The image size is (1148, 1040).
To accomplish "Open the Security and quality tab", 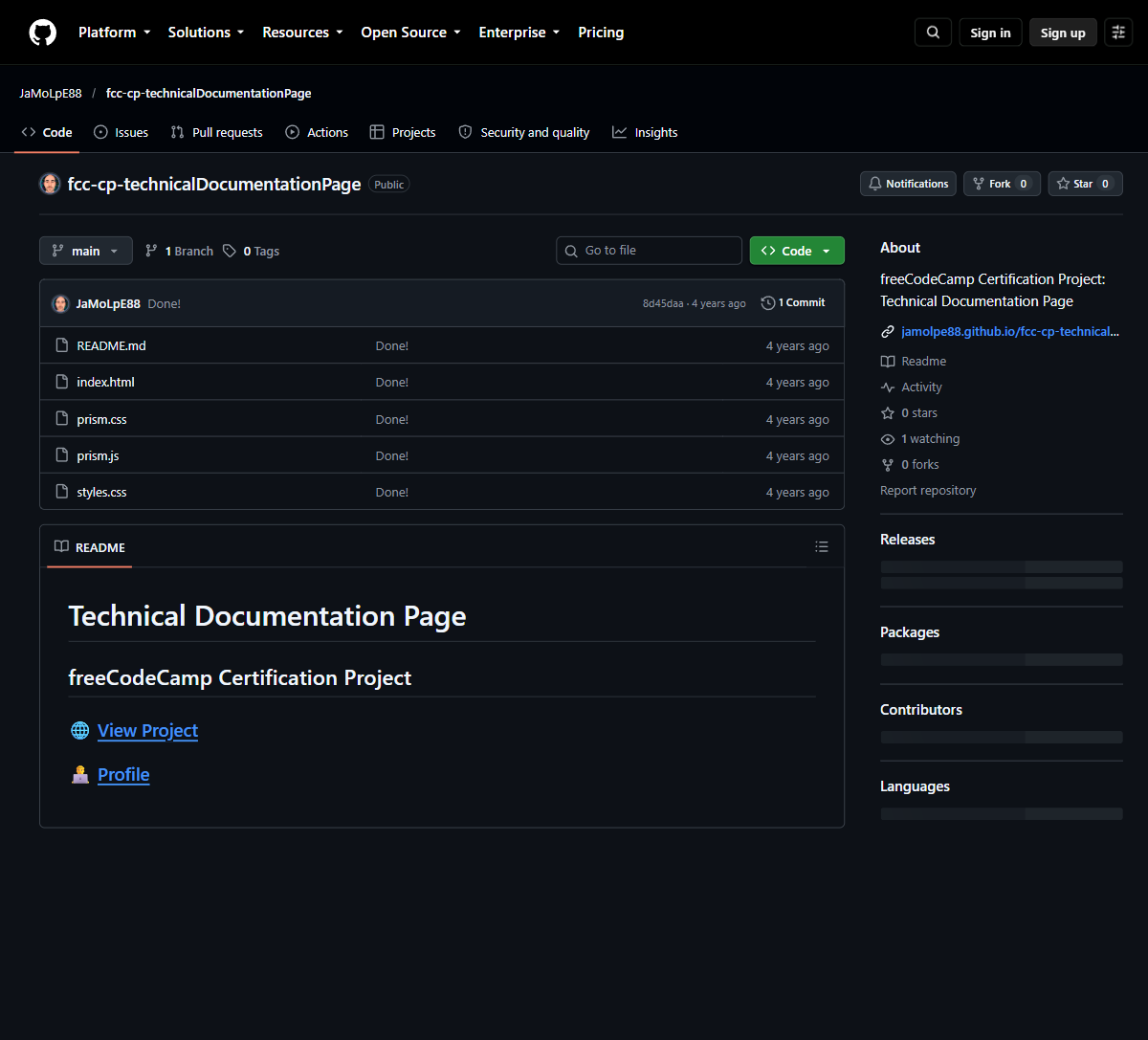I will (524, 133).
